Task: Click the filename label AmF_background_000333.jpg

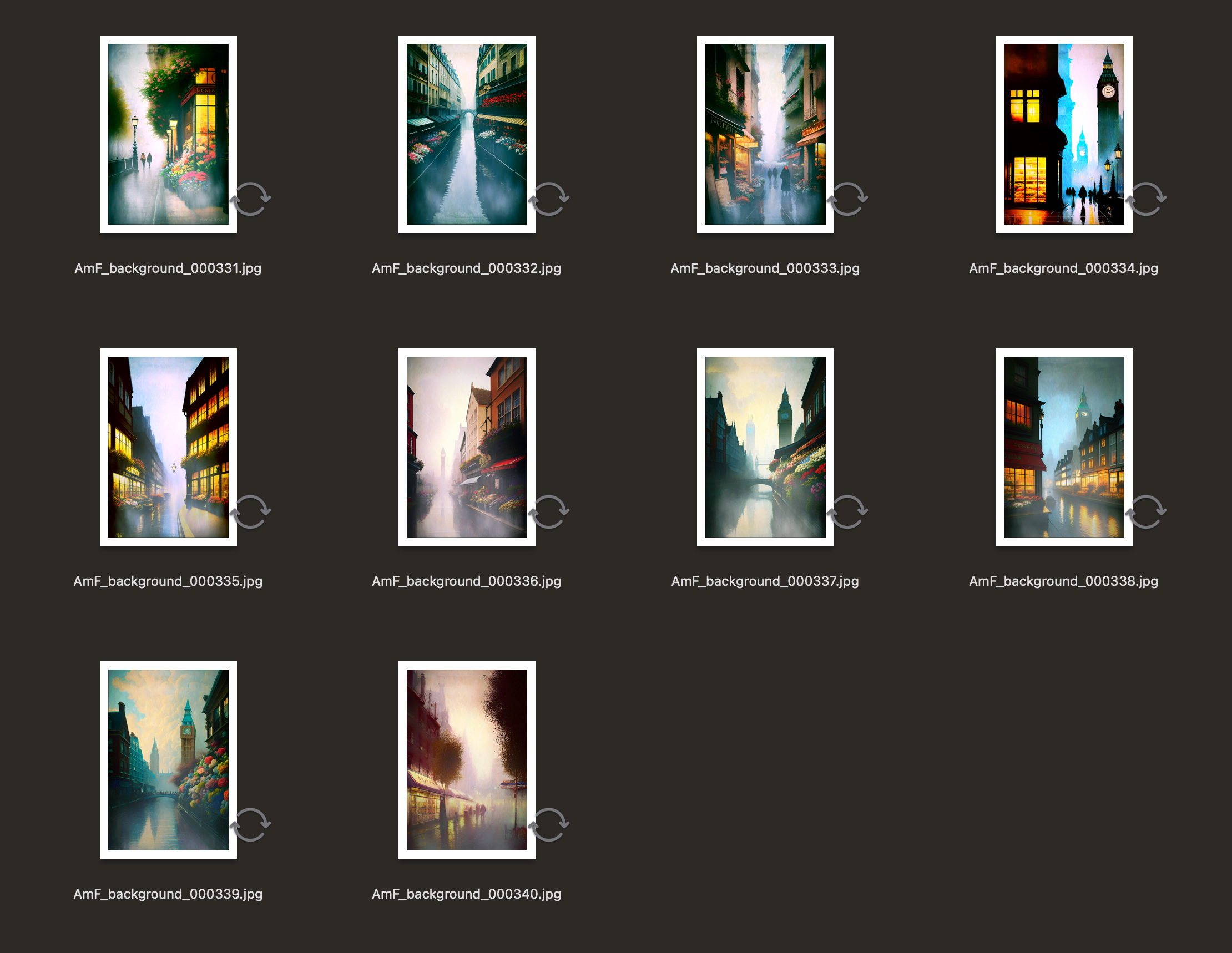Action: click(x=765, y=268)
